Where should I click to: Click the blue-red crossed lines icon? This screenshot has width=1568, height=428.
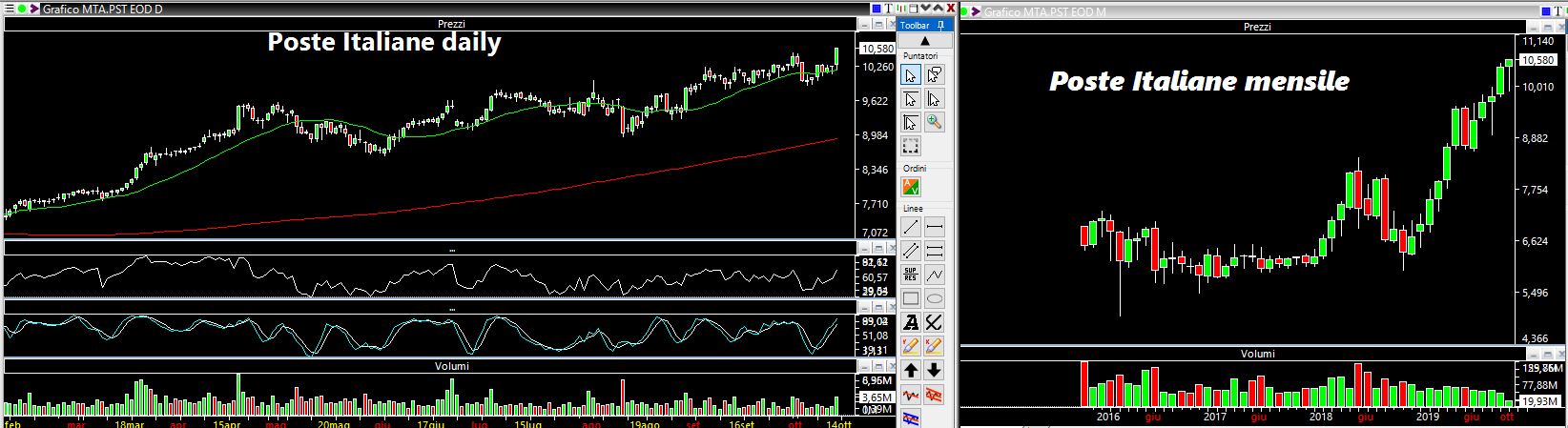tap(911, 417)
